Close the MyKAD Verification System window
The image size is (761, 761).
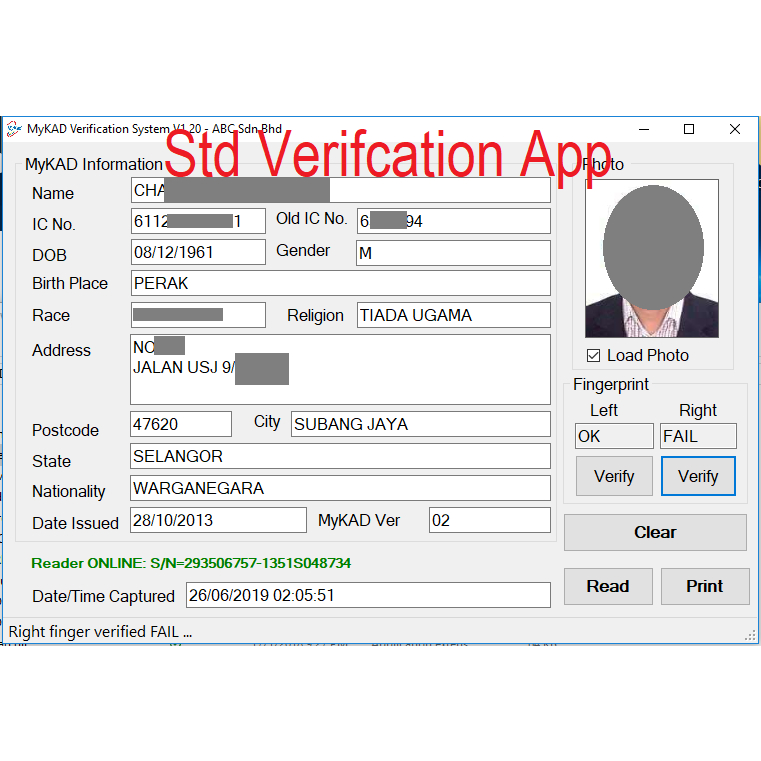tap(735, 129)
